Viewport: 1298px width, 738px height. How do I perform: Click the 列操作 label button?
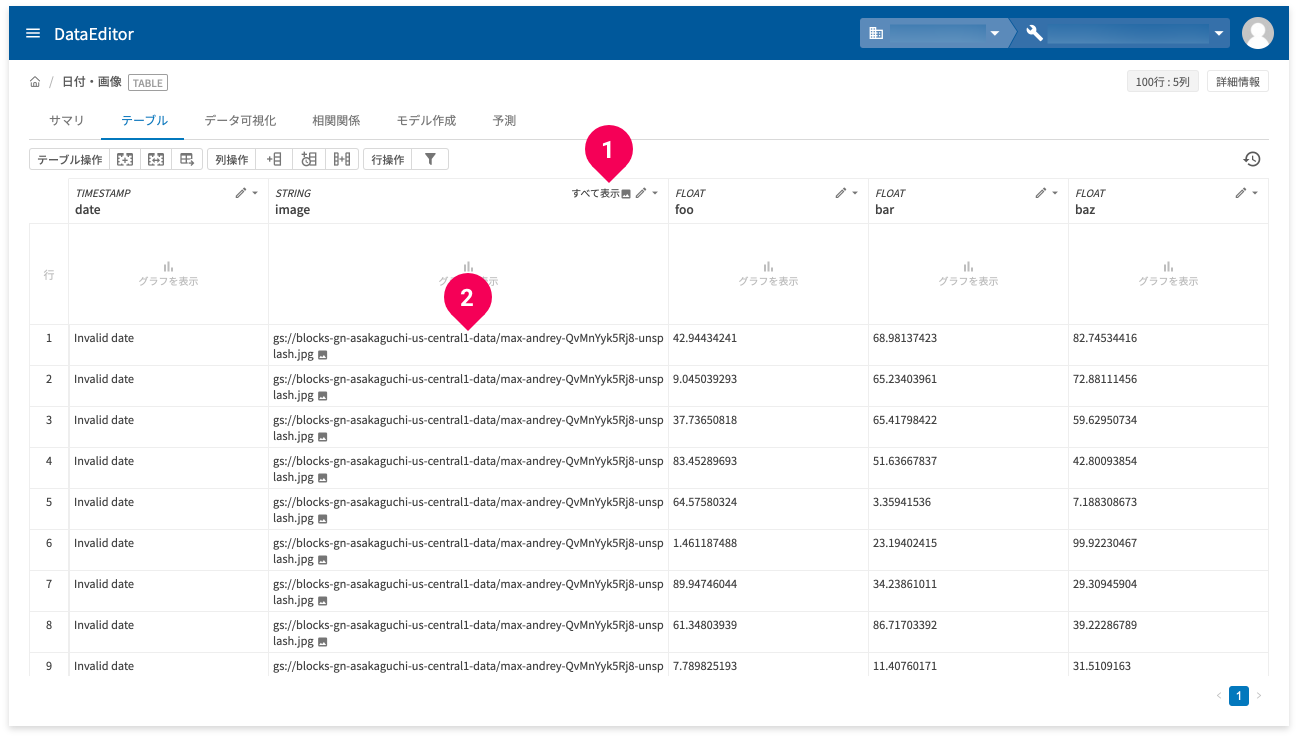[x=232, y=159]
